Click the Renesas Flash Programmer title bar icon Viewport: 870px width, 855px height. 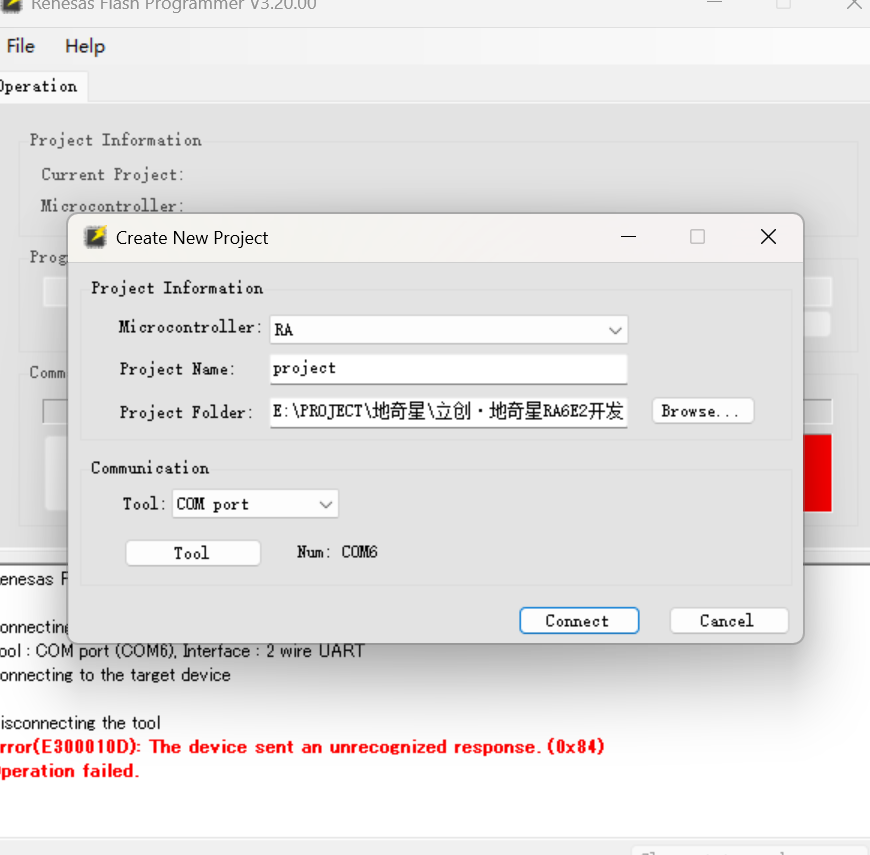[x=11, y=6]
